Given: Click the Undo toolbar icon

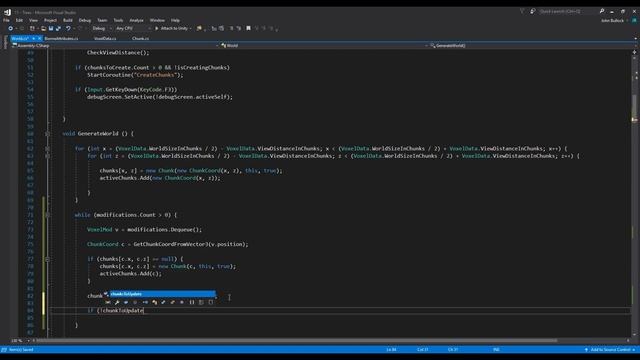Looking at the screenshot, I should (x=68, y=29).
